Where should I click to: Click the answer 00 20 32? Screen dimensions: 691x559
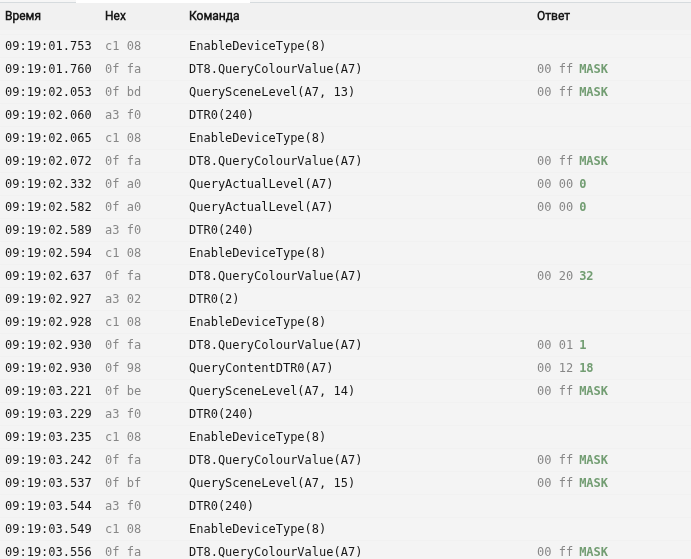(x=565, y=276)
